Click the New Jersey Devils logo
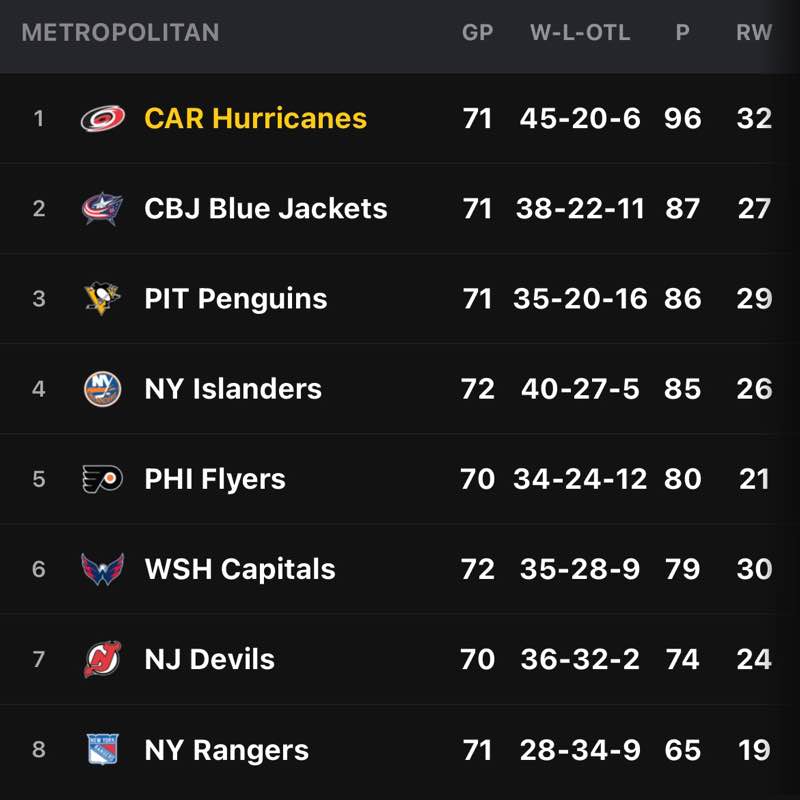 point(103,659)
